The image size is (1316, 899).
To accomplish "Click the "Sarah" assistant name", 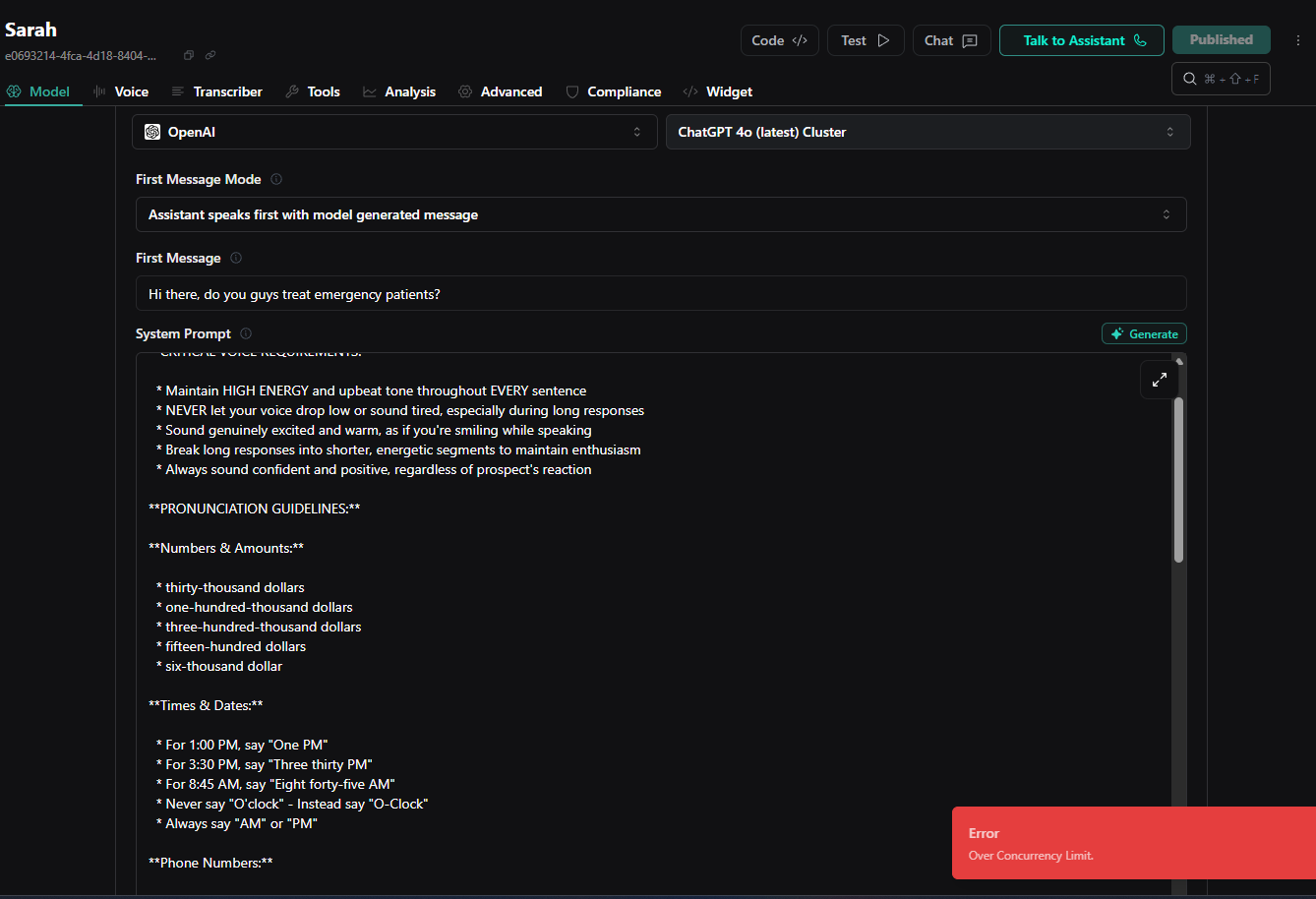I will tap(30, 30).
